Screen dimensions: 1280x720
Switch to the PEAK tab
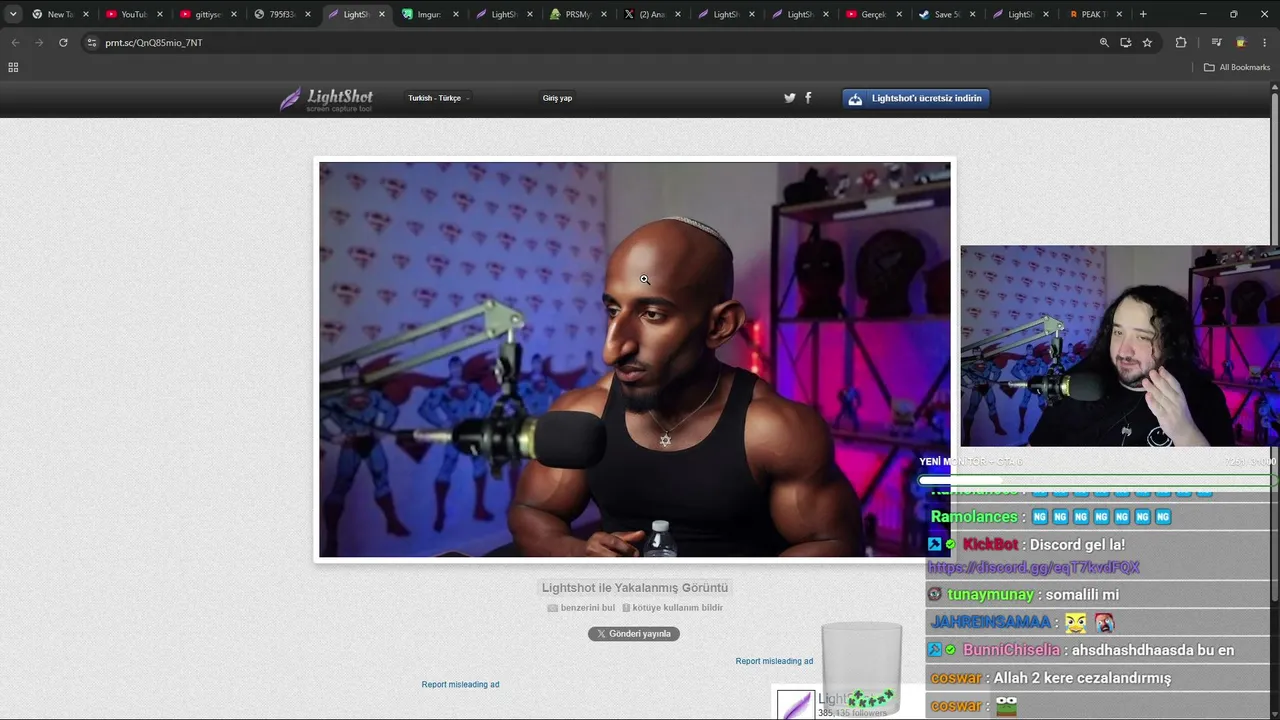(1096, 14)
